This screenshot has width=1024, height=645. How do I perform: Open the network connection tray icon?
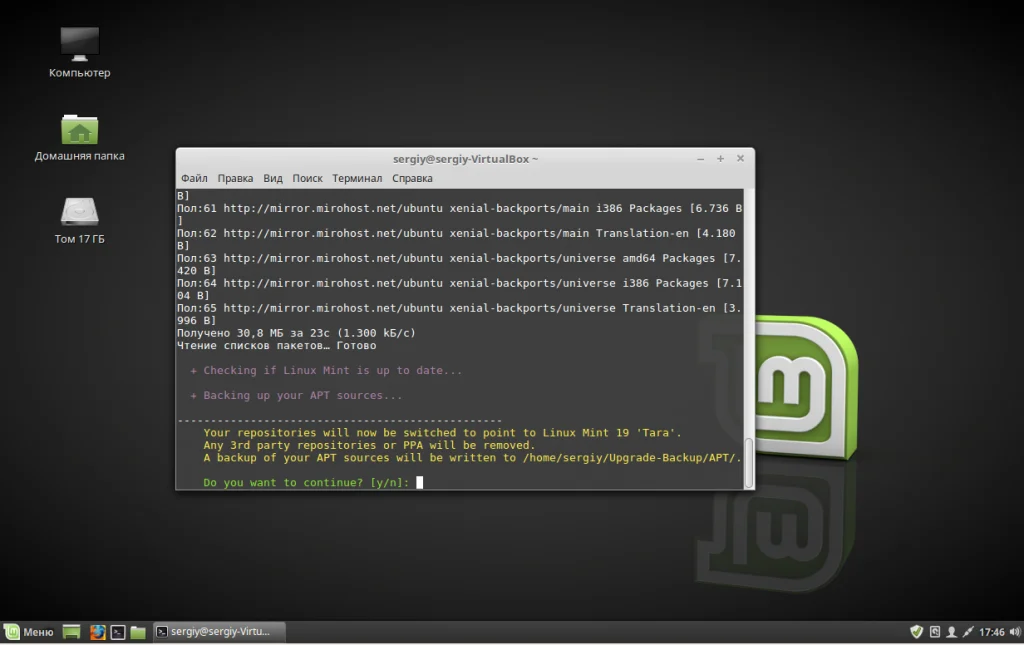tap(968, 631)
